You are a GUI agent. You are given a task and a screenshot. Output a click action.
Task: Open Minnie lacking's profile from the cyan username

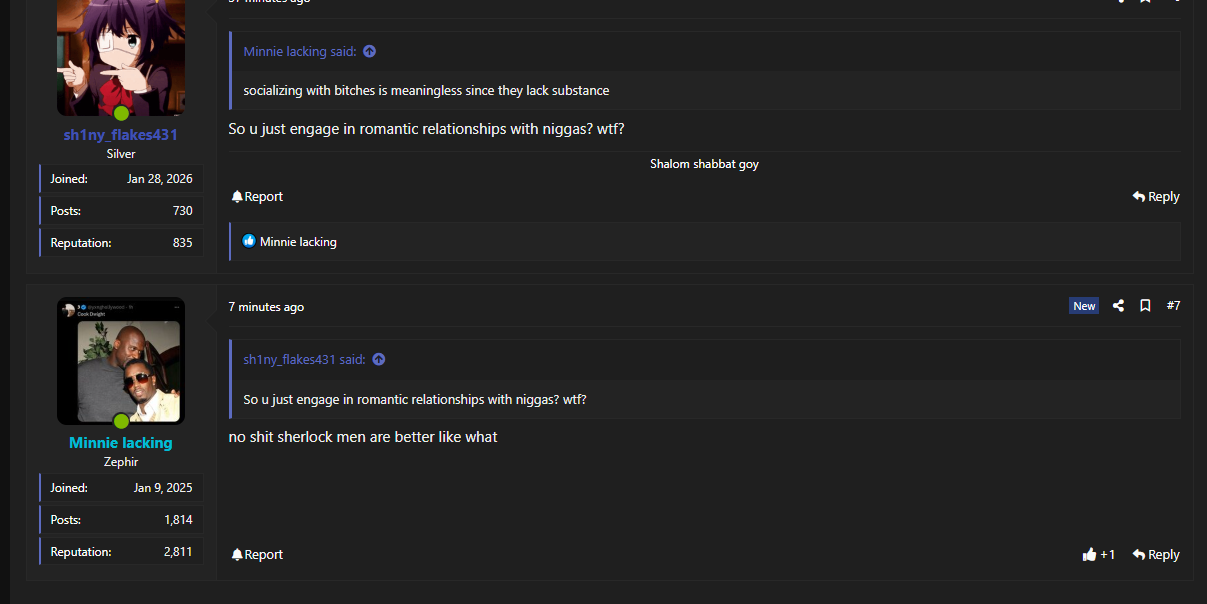121,442
